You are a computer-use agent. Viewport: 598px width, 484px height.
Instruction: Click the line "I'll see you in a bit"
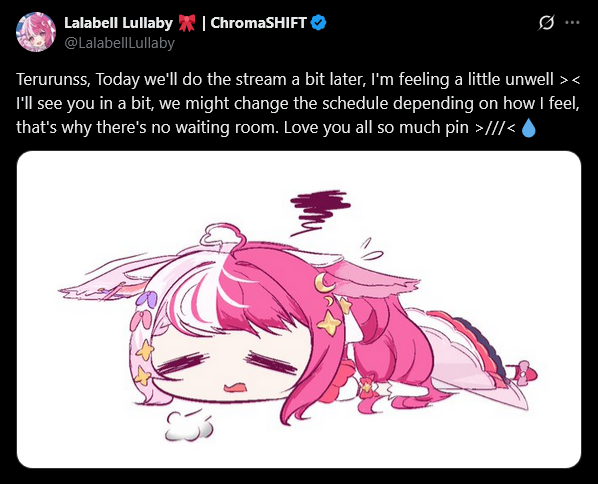click(298, 103)
